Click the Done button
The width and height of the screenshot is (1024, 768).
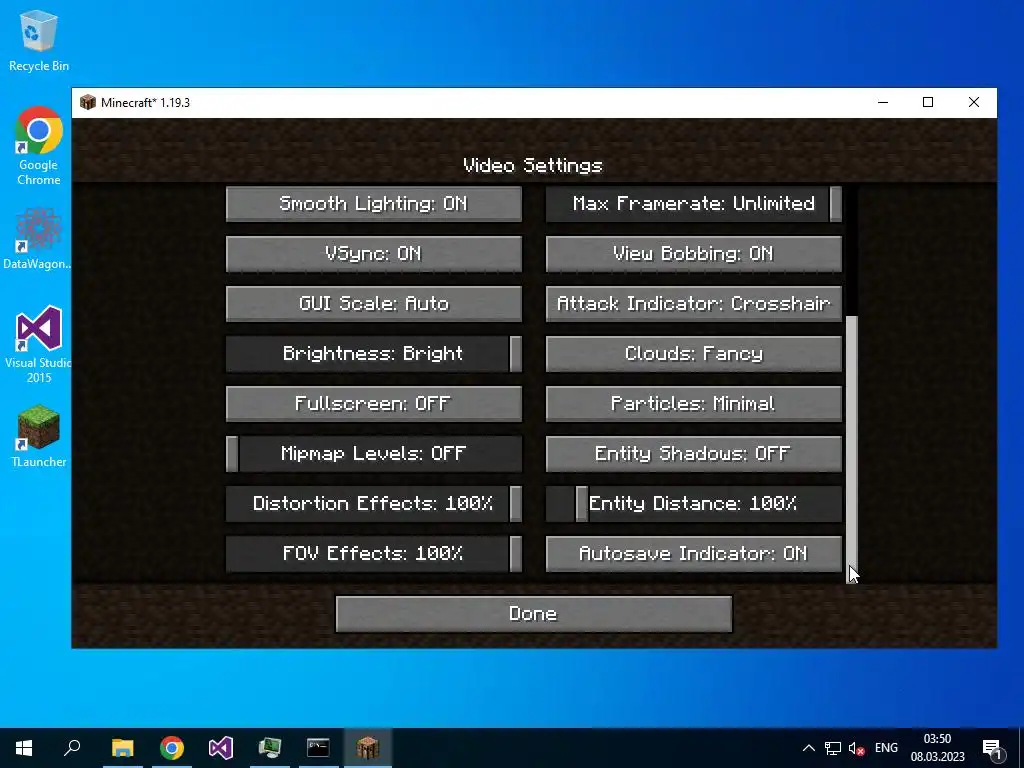pyautogui.click(x=534, y=614)
